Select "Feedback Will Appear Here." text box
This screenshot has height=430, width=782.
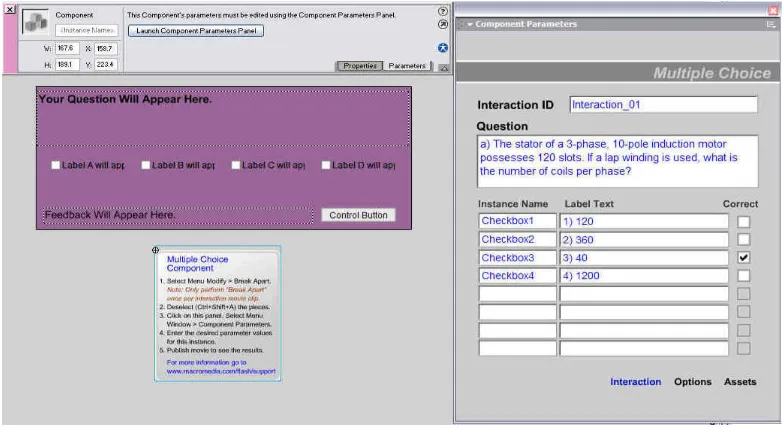point(178,215)
